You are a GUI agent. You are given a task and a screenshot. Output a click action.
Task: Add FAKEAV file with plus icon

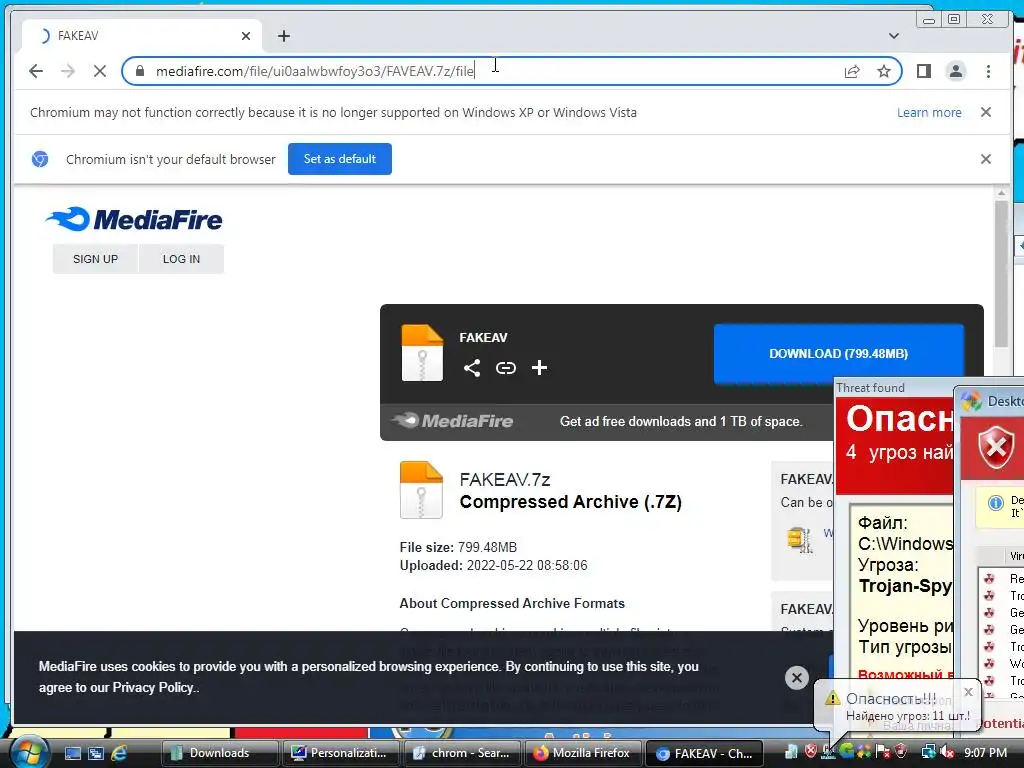click(x=539, y=368)
